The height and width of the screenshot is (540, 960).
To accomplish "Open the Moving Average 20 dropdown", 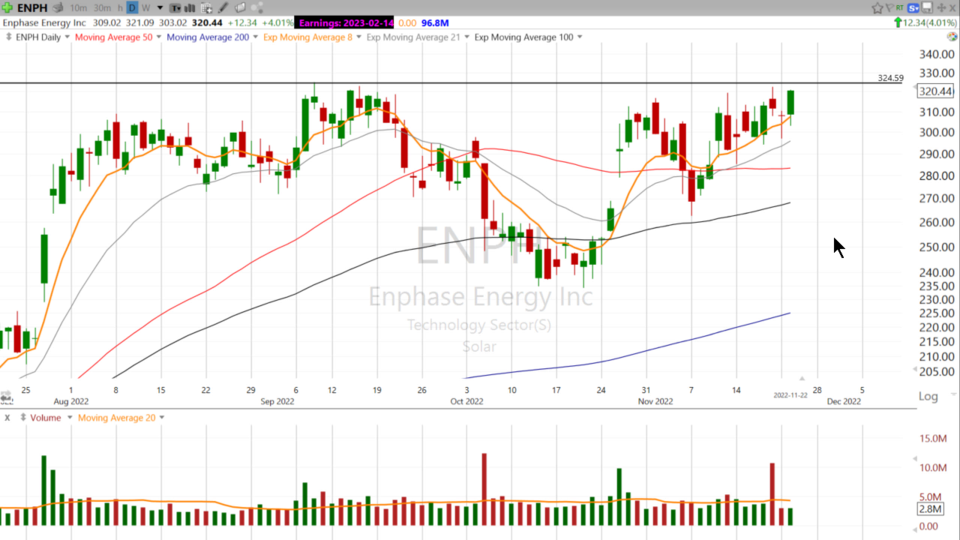I will 162,418.
